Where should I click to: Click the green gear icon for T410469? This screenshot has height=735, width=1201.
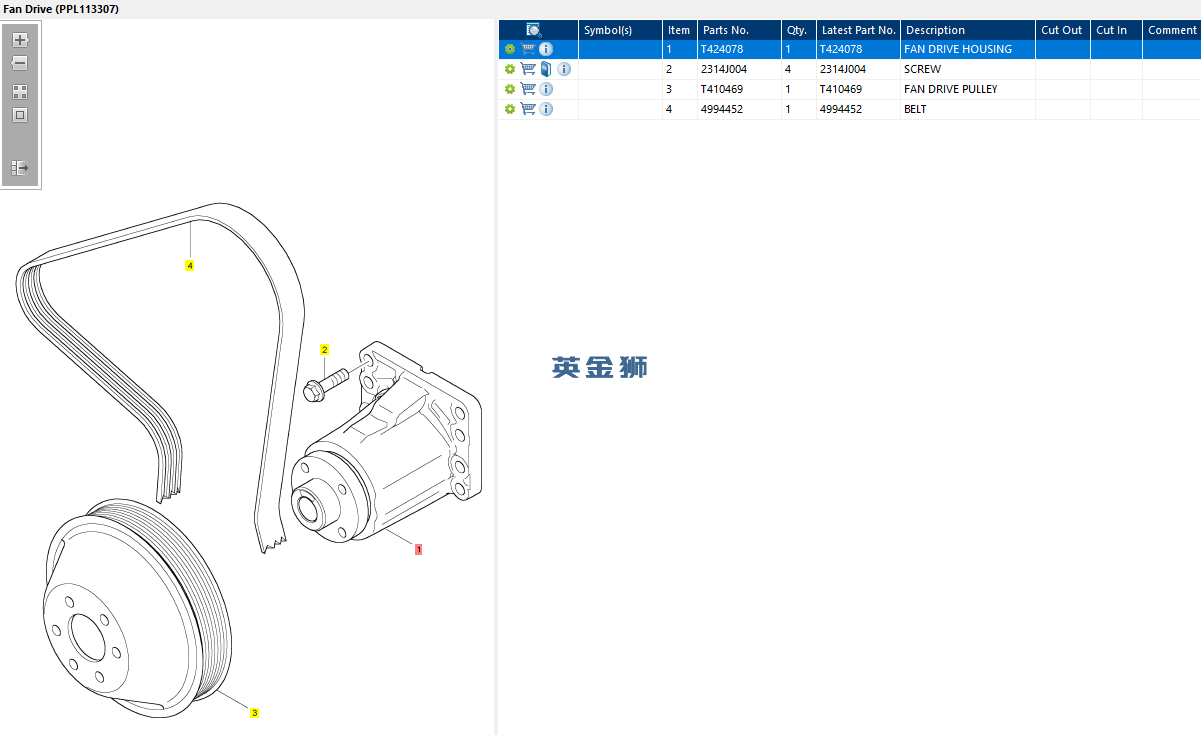point(510,89)
